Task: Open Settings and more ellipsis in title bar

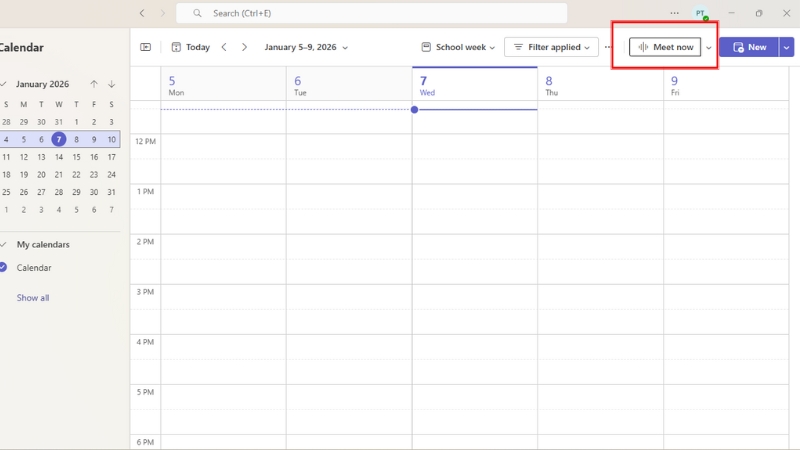Action: (x=674, y=13)
